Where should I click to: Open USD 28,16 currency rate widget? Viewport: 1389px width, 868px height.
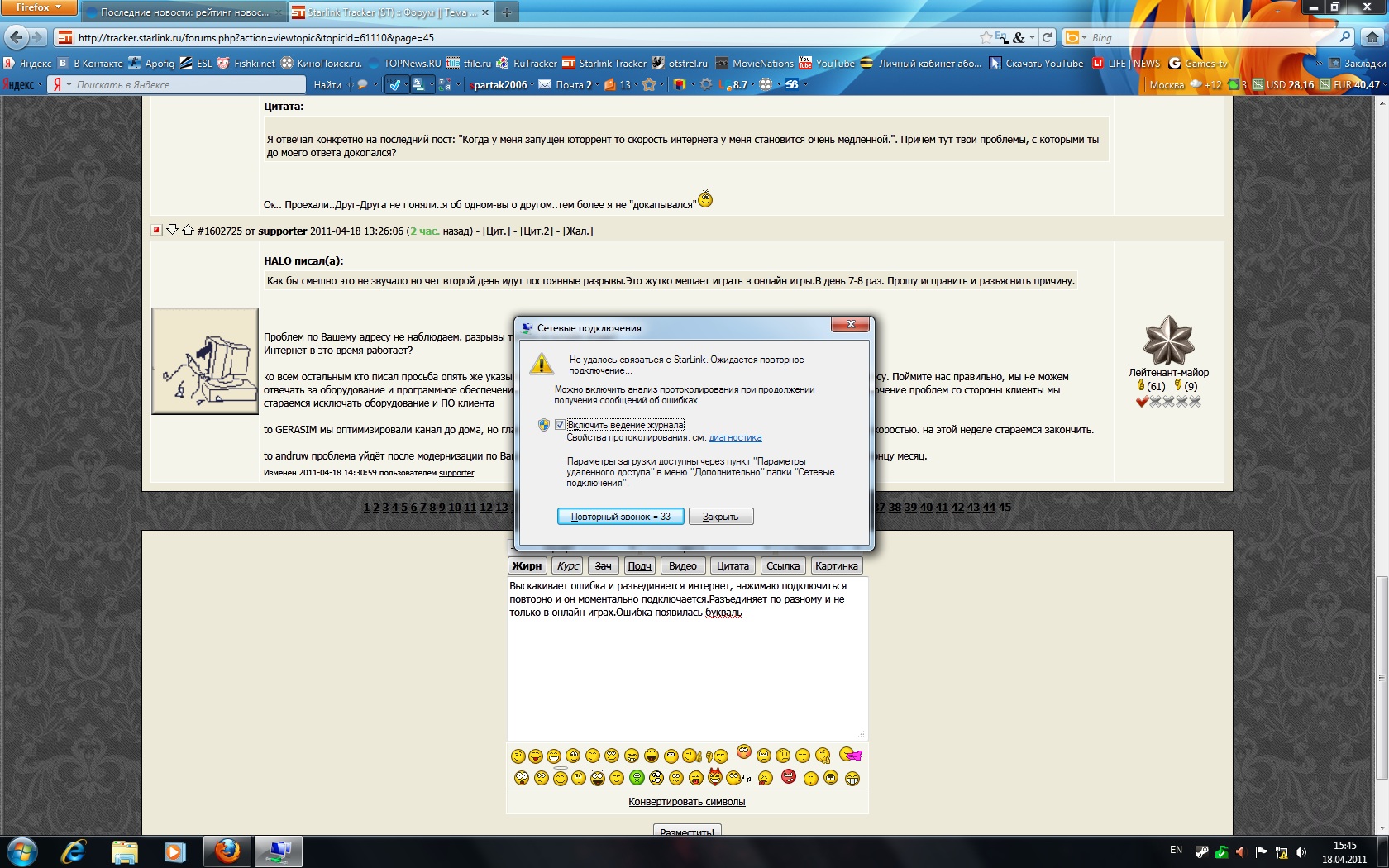pyautogui.click(x=1284, y=84)
